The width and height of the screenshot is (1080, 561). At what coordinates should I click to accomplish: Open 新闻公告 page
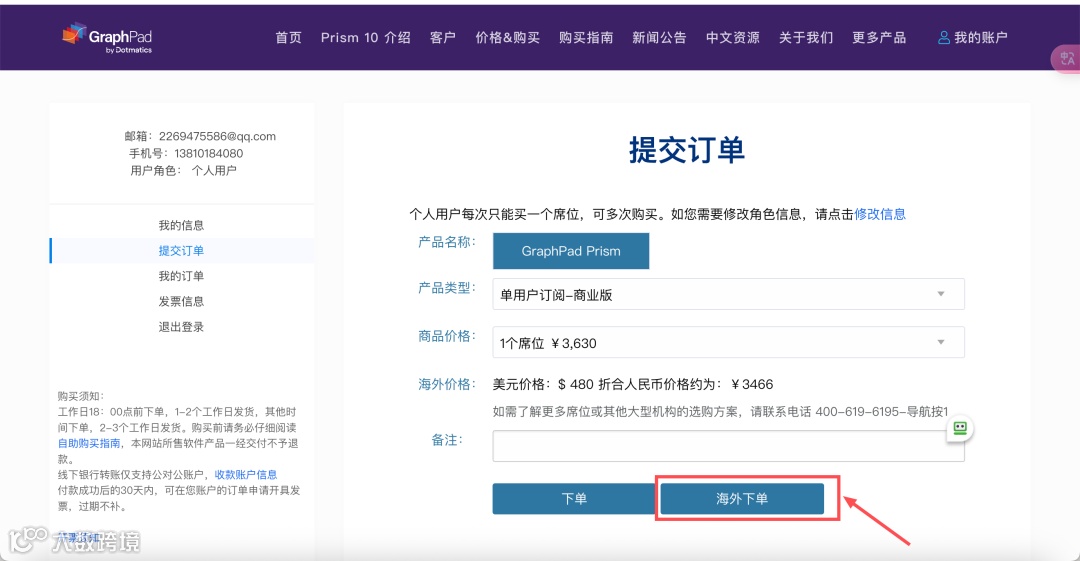(659, 38)
